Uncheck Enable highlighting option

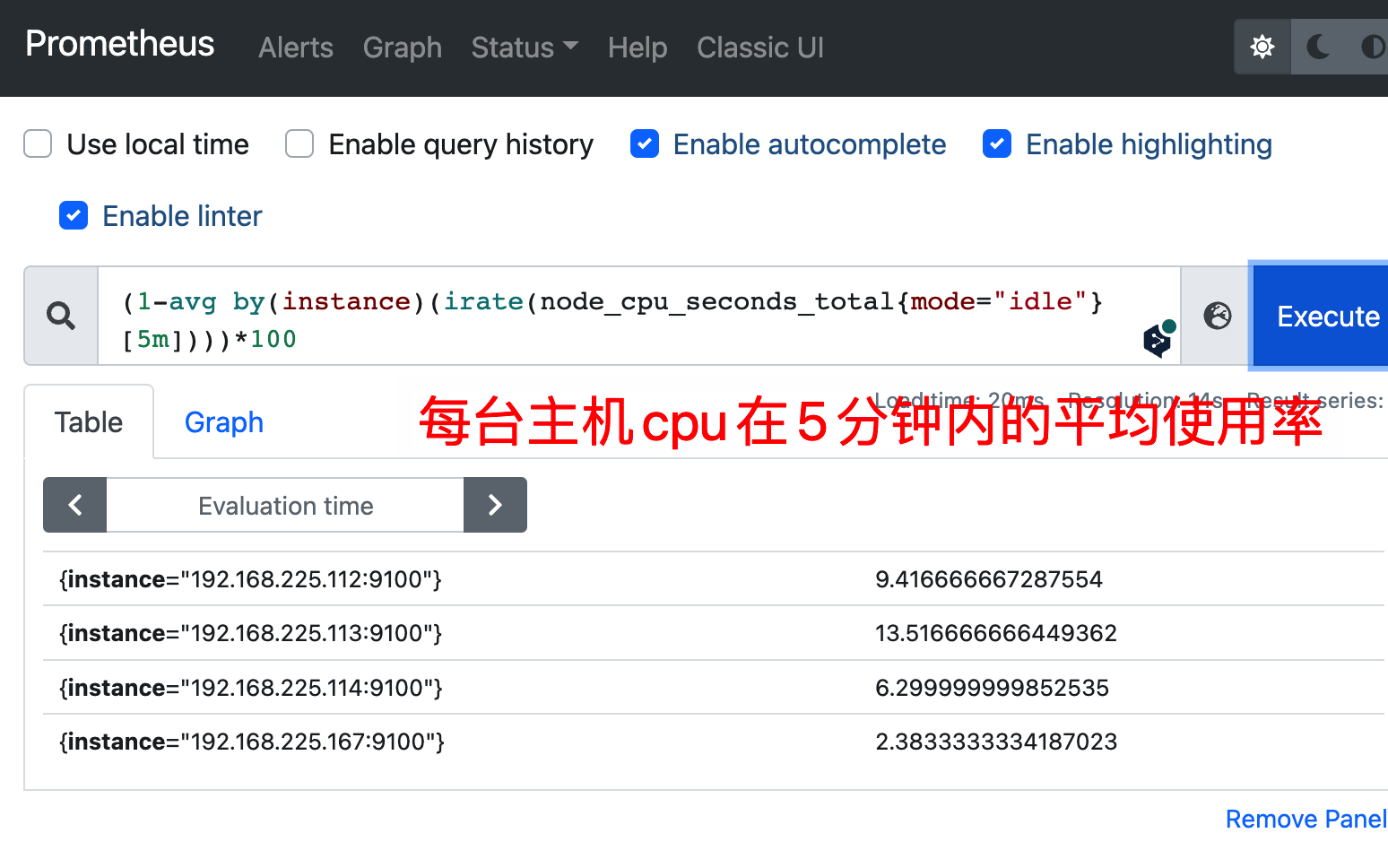tap(997, 143)
